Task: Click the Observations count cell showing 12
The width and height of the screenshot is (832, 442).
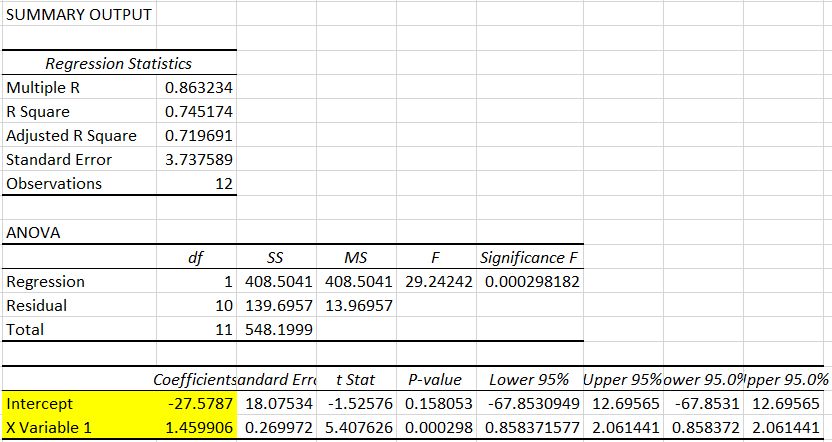Action: pos(223,184)
